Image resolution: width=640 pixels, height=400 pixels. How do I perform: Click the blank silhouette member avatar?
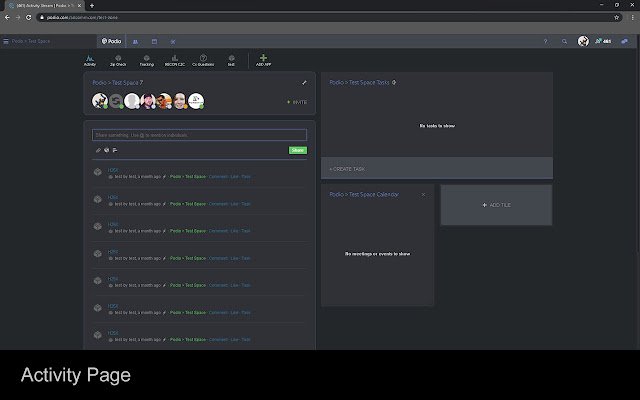point(132,101)
